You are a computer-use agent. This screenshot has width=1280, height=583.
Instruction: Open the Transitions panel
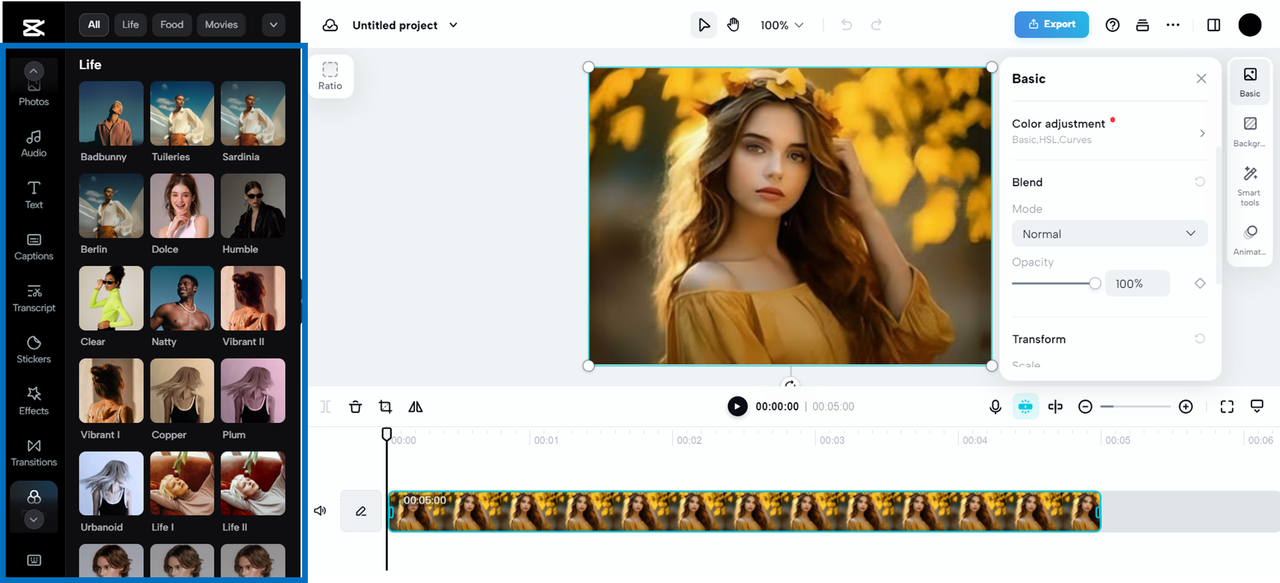coord(34,453)
